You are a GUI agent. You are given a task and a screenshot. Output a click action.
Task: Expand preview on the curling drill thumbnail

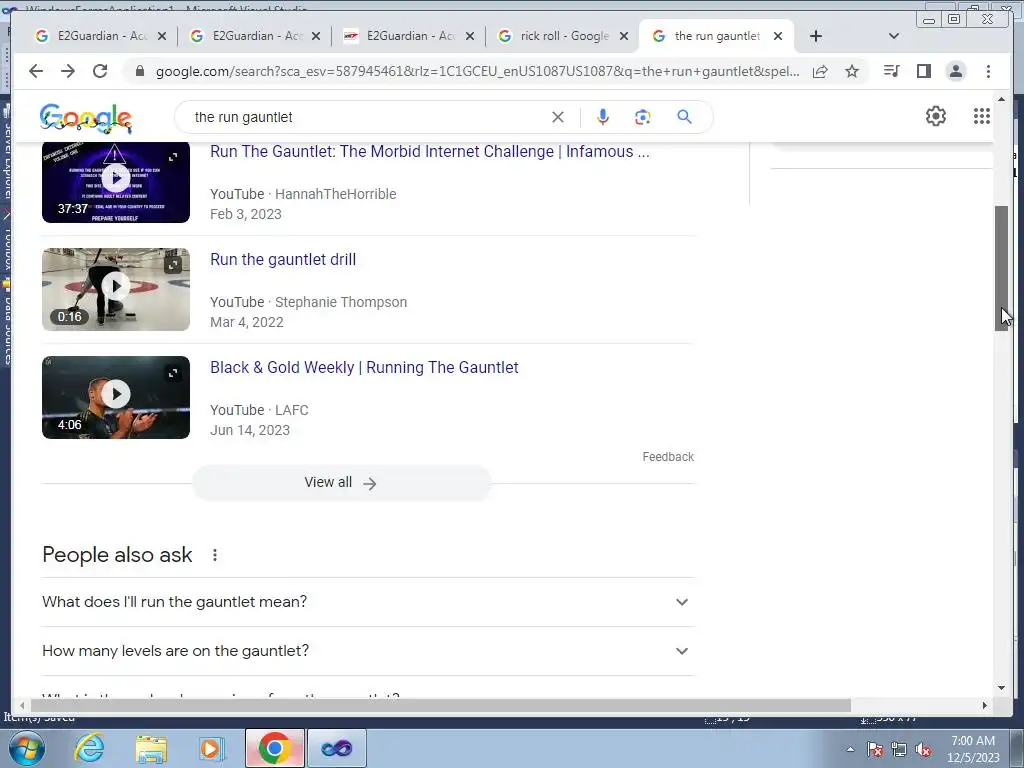coord(173,264)
